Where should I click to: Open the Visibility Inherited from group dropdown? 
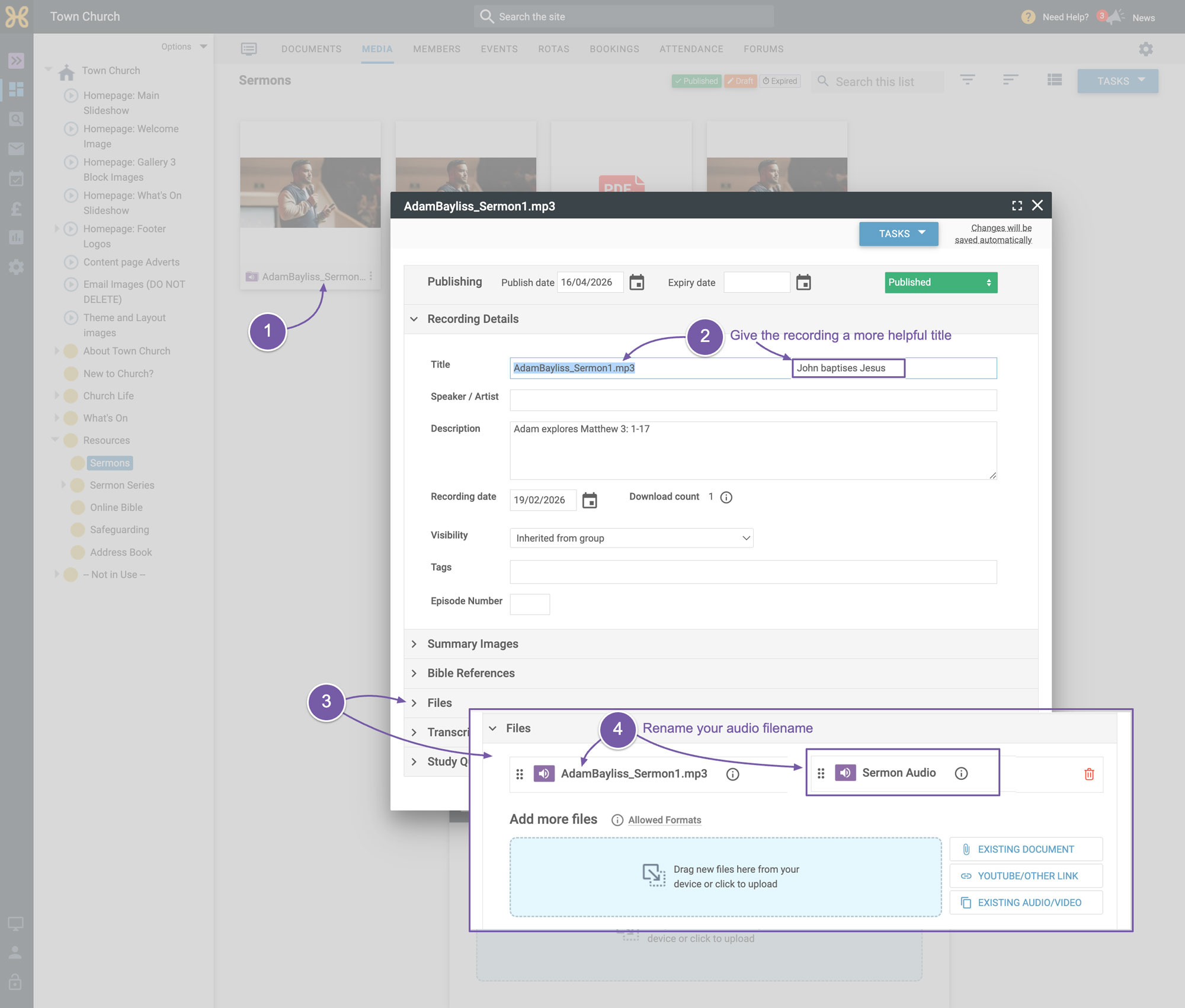(x=632, y=538)
